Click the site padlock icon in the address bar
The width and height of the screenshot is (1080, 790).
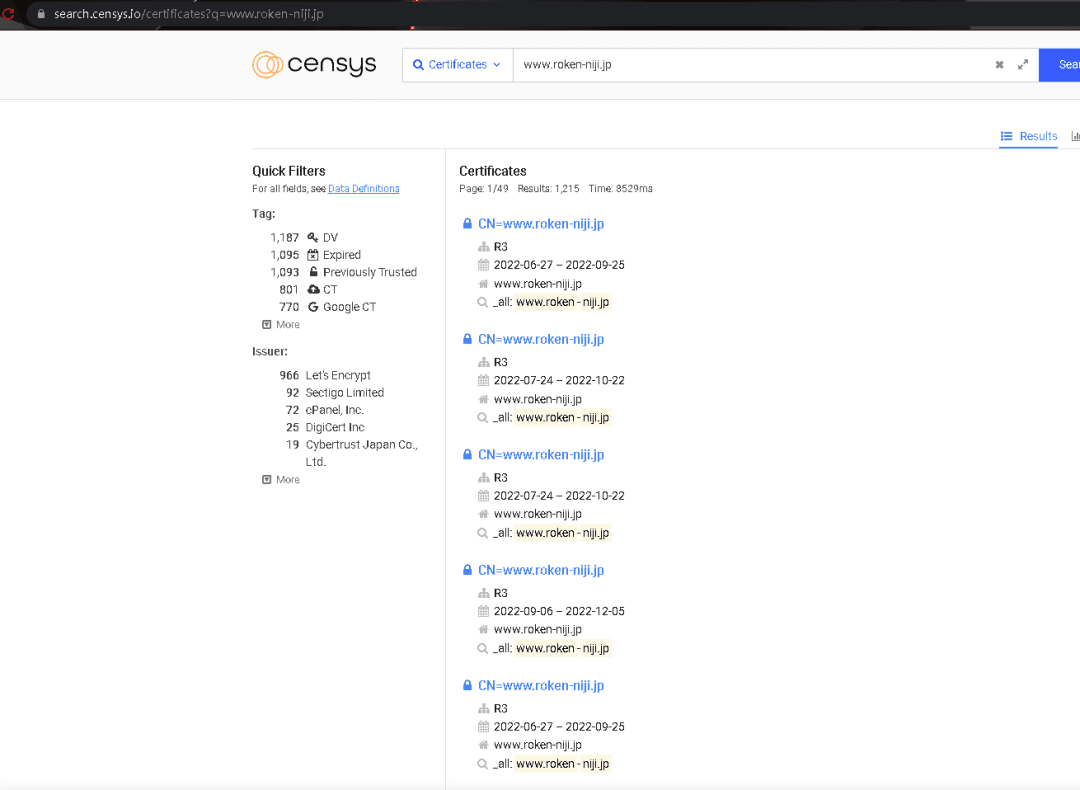click(41, 14)
